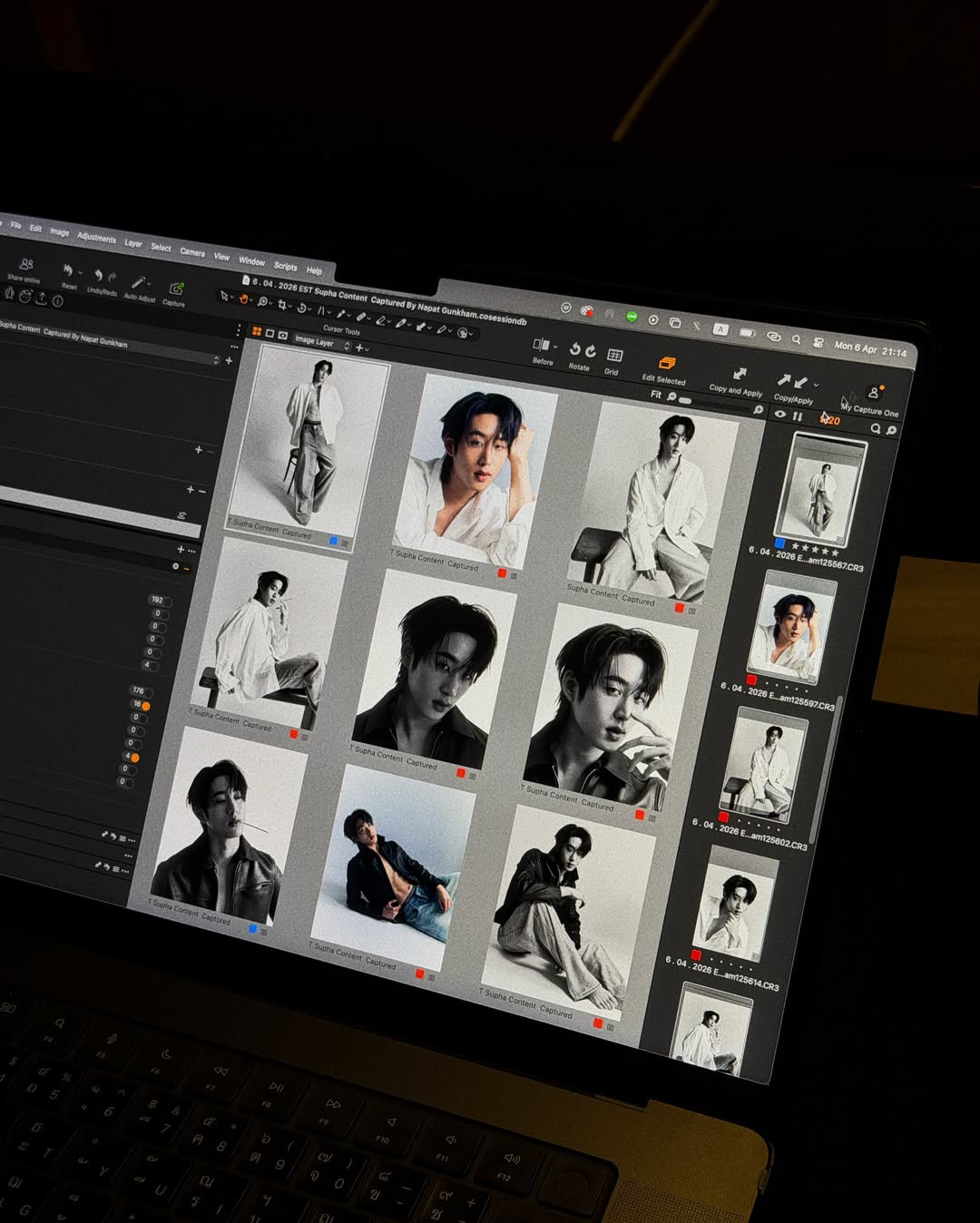Toggle the orange filter dot beside 16
Viewport: 980px width, 1223px height.
(145, 706)
